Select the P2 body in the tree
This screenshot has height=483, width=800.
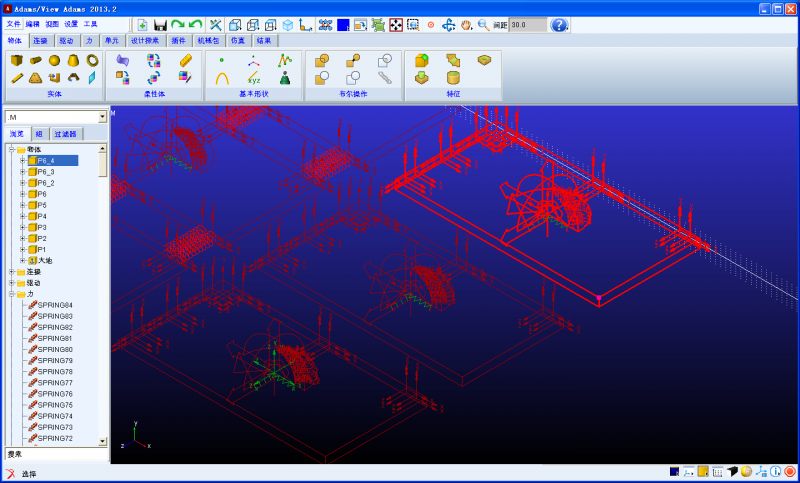pyautogui.click(x=42, y=238)
